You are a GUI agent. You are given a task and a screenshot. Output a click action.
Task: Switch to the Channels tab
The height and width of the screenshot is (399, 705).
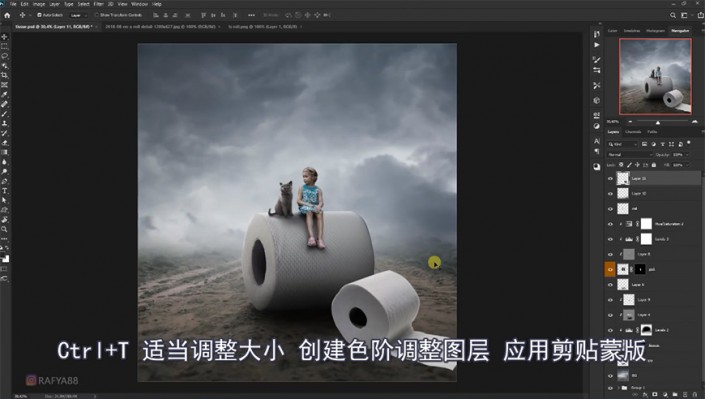click(633, 132)
